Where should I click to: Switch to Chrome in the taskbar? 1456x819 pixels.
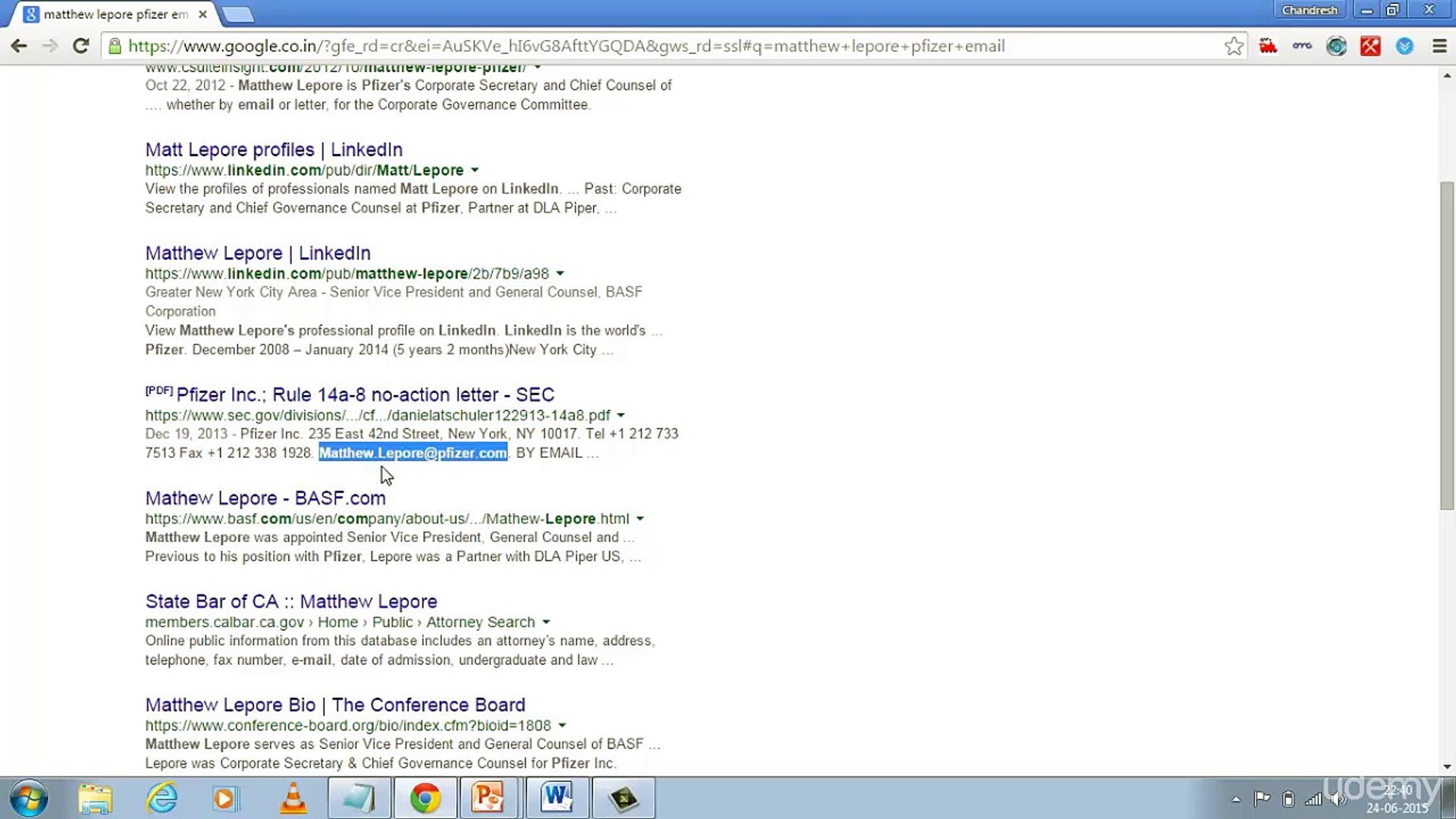click(x=425, y=799)
